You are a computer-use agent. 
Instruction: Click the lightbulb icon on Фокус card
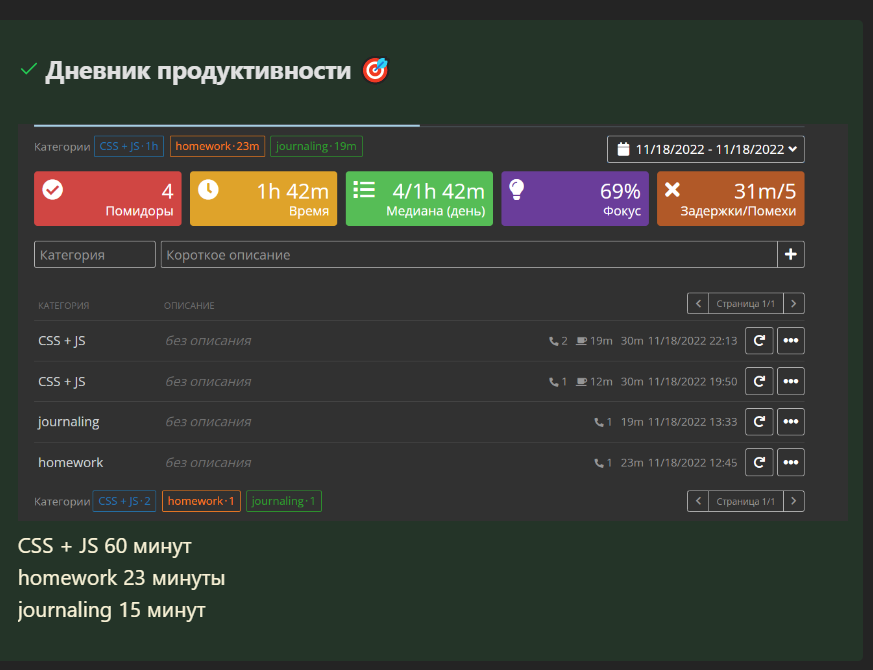(517, 190)
